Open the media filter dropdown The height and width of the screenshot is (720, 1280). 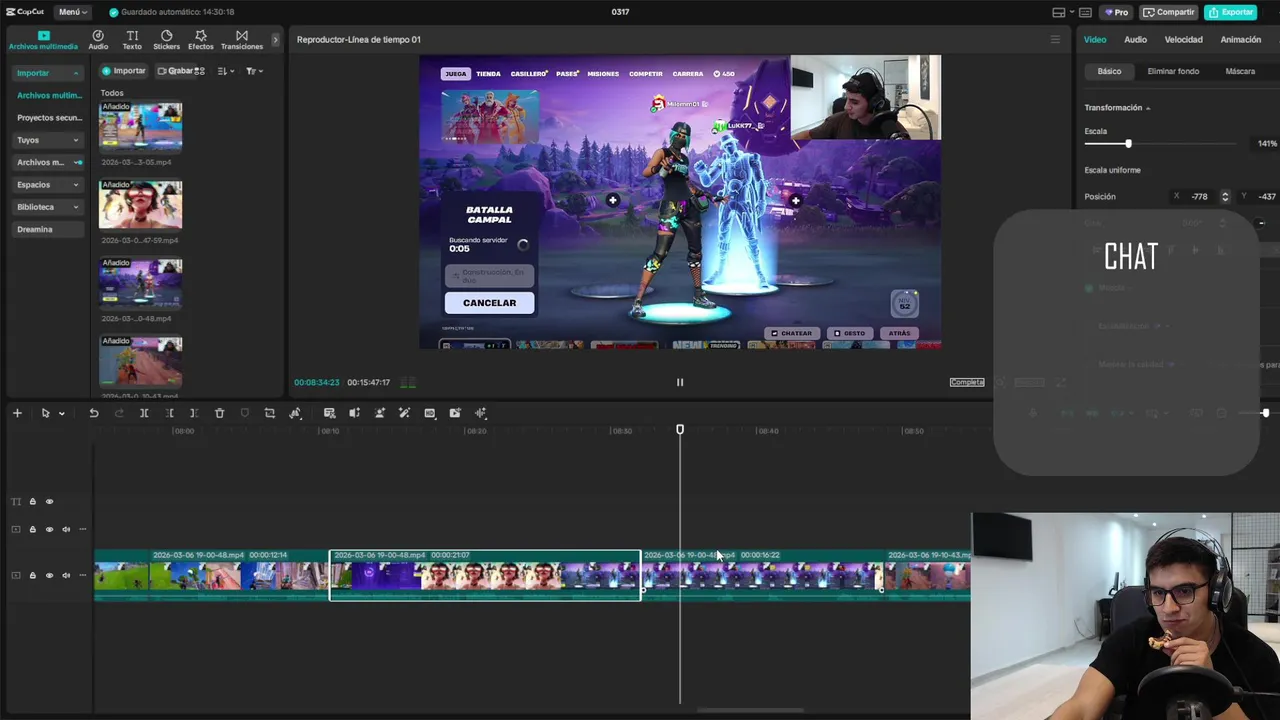[x=254, y=71]
